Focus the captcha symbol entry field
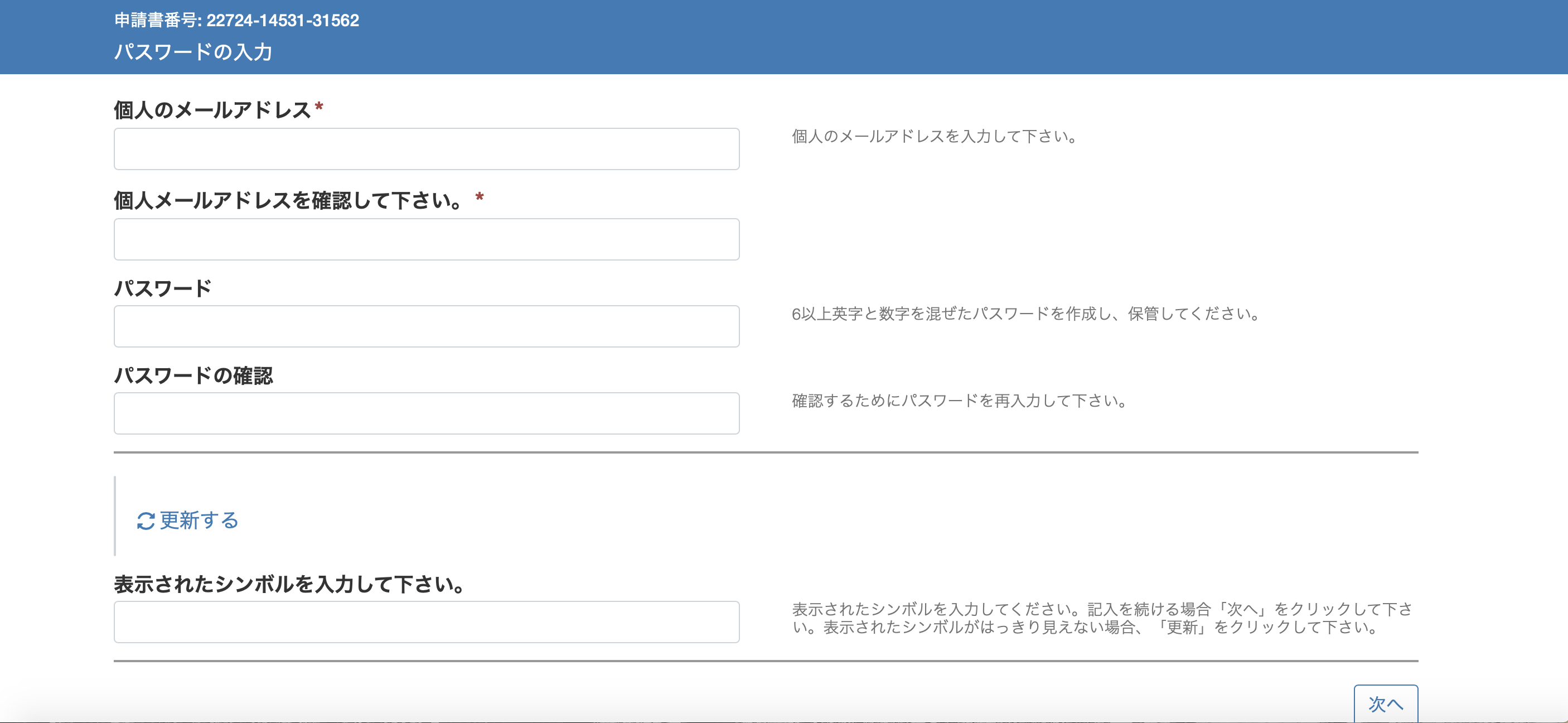The image size is (1568, 723). [x=426, y=622]
